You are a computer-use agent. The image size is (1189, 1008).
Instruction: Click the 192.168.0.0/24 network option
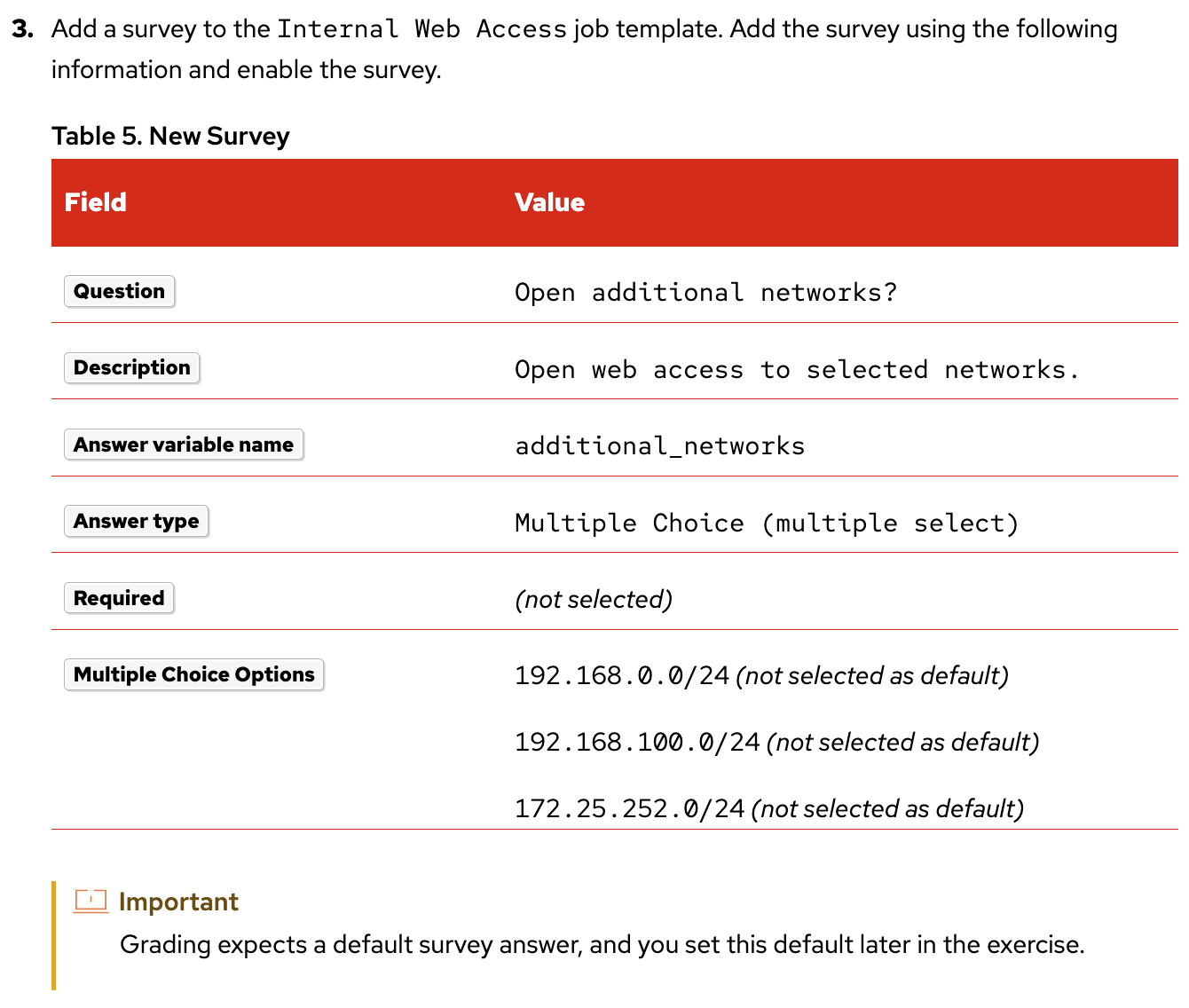(621, 676)
